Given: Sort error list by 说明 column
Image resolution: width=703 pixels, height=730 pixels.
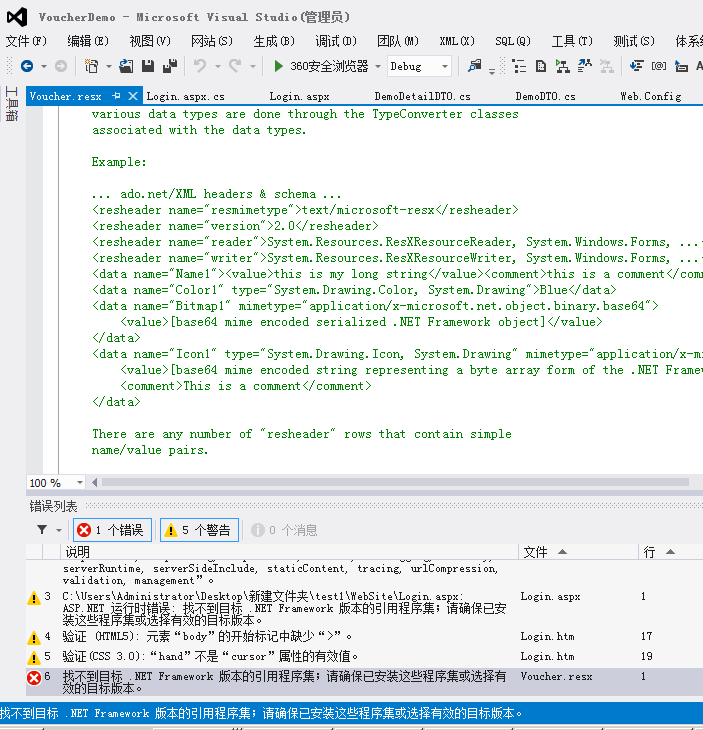Looking at the screenshot, I should point(289,552).
